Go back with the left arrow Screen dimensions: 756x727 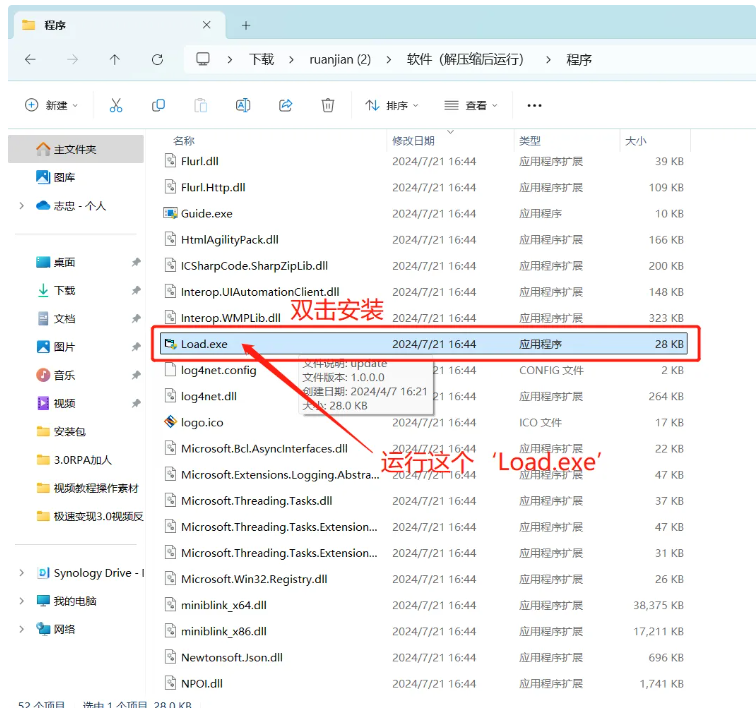pos(30,59)
